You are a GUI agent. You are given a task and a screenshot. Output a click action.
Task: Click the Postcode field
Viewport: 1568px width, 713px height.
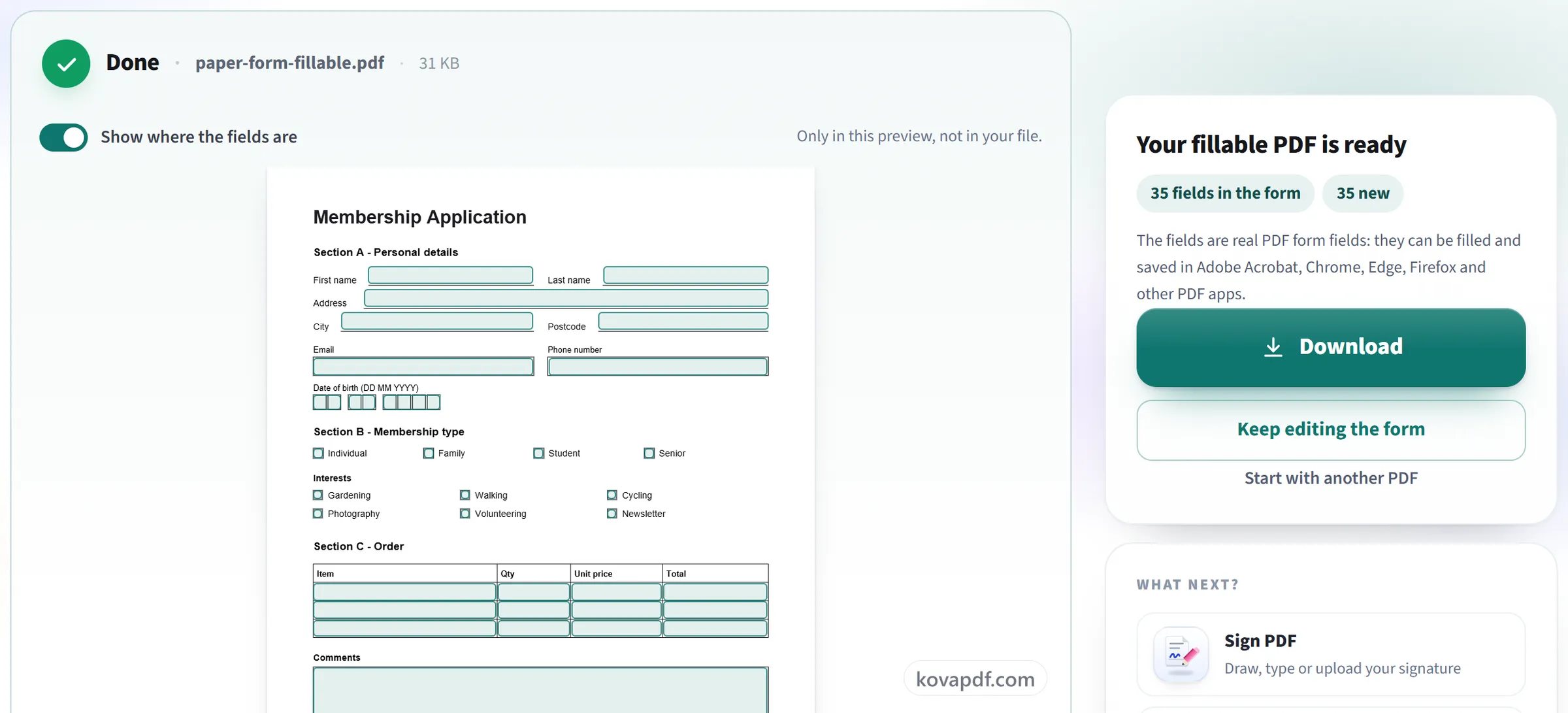point(683,321)
